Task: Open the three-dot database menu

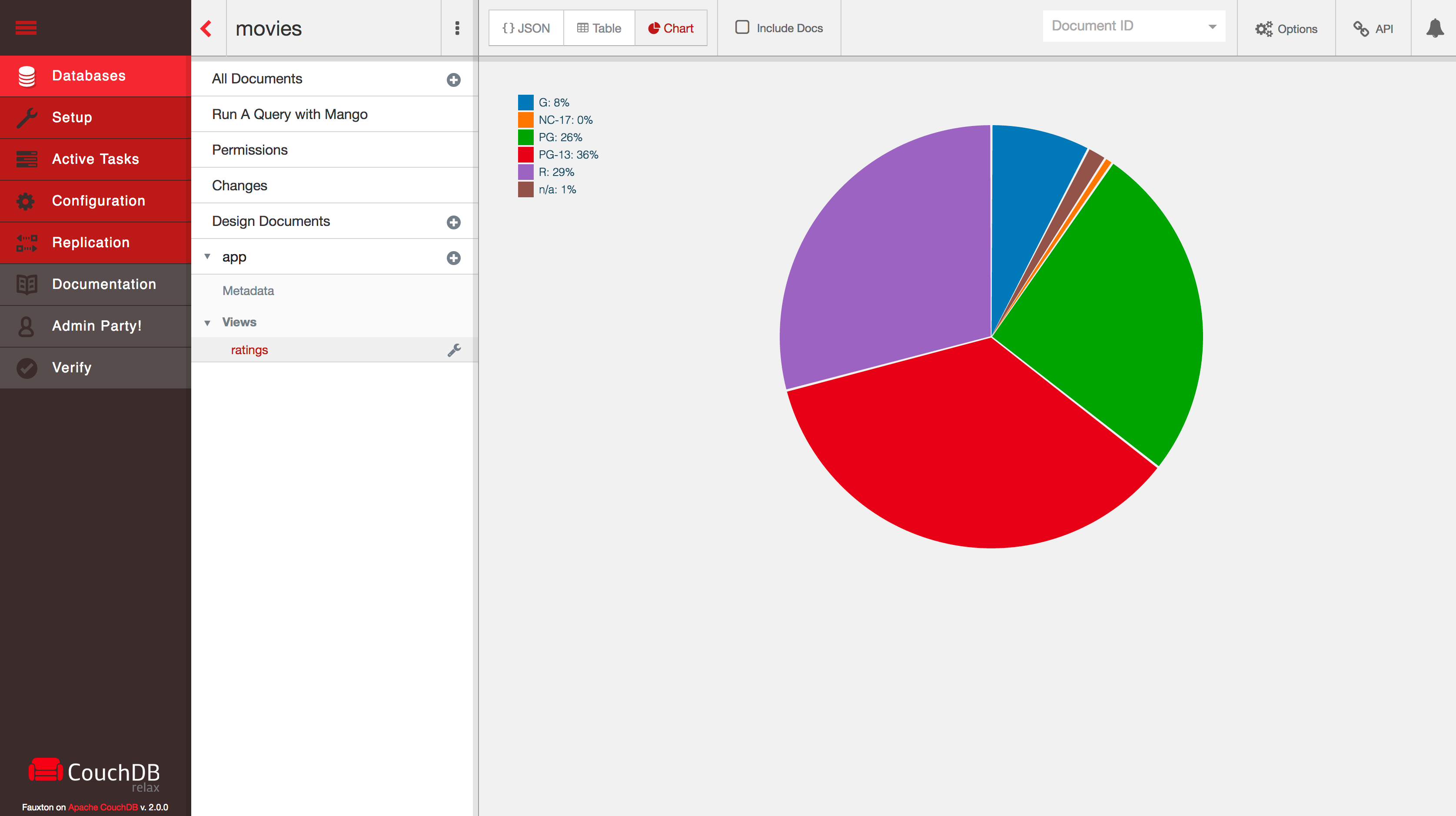Action: pyautogui.click(x=457, y=28)
